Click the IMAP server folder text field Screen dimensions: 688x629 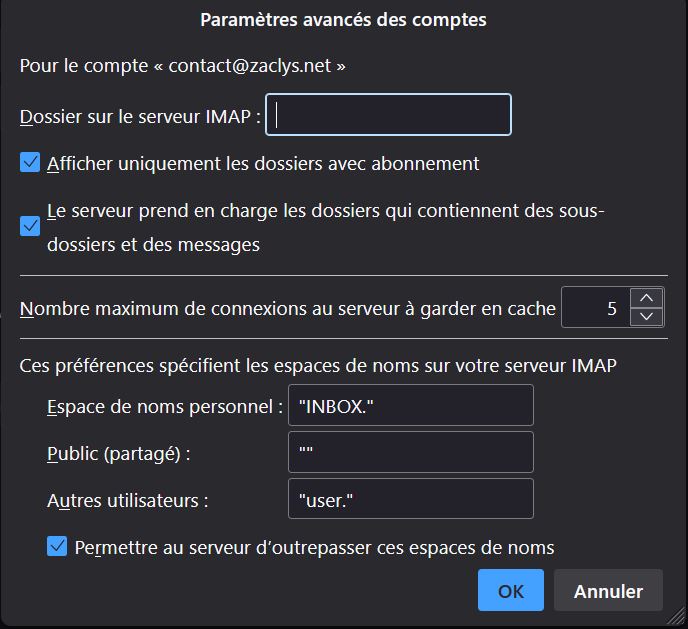tap(388, 115)
